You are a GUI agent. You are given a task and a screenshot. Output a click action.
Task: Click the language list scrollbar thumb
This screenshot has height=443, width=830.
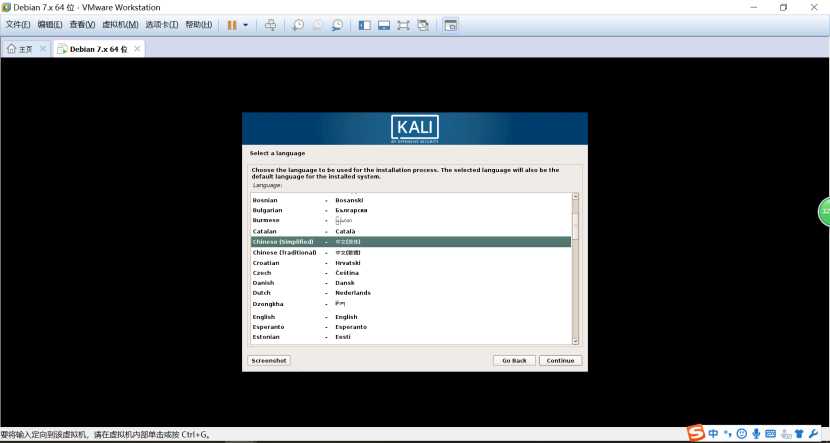click(x=575, y=227)
